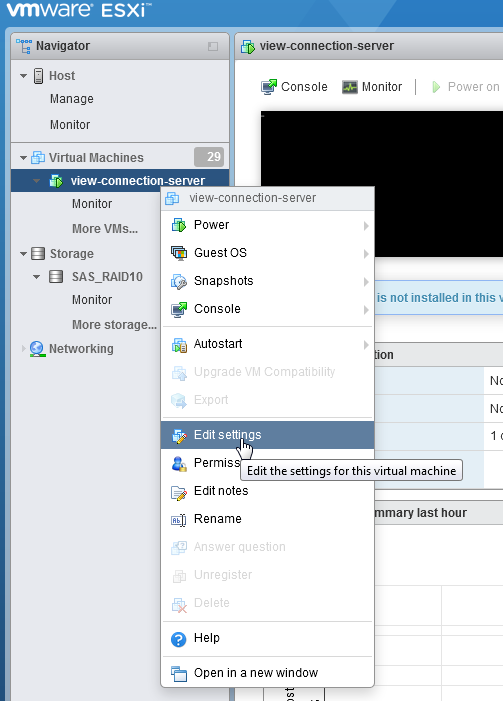Choose Edit settings from context menu
503x701 pixels.
(x=267, y=435)
